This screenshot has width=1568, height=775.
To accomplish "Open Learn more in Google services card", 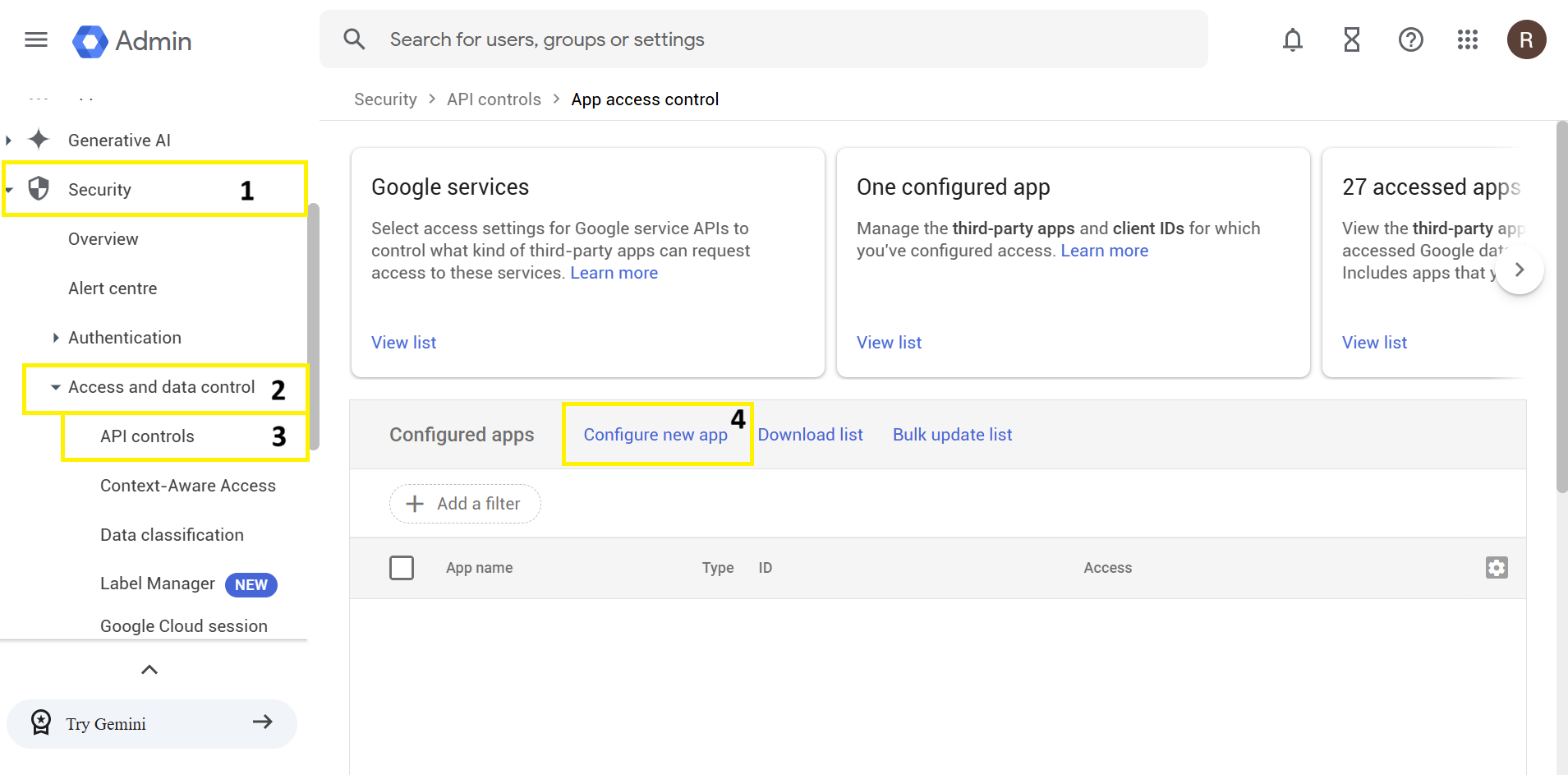I will pos(614,273).
